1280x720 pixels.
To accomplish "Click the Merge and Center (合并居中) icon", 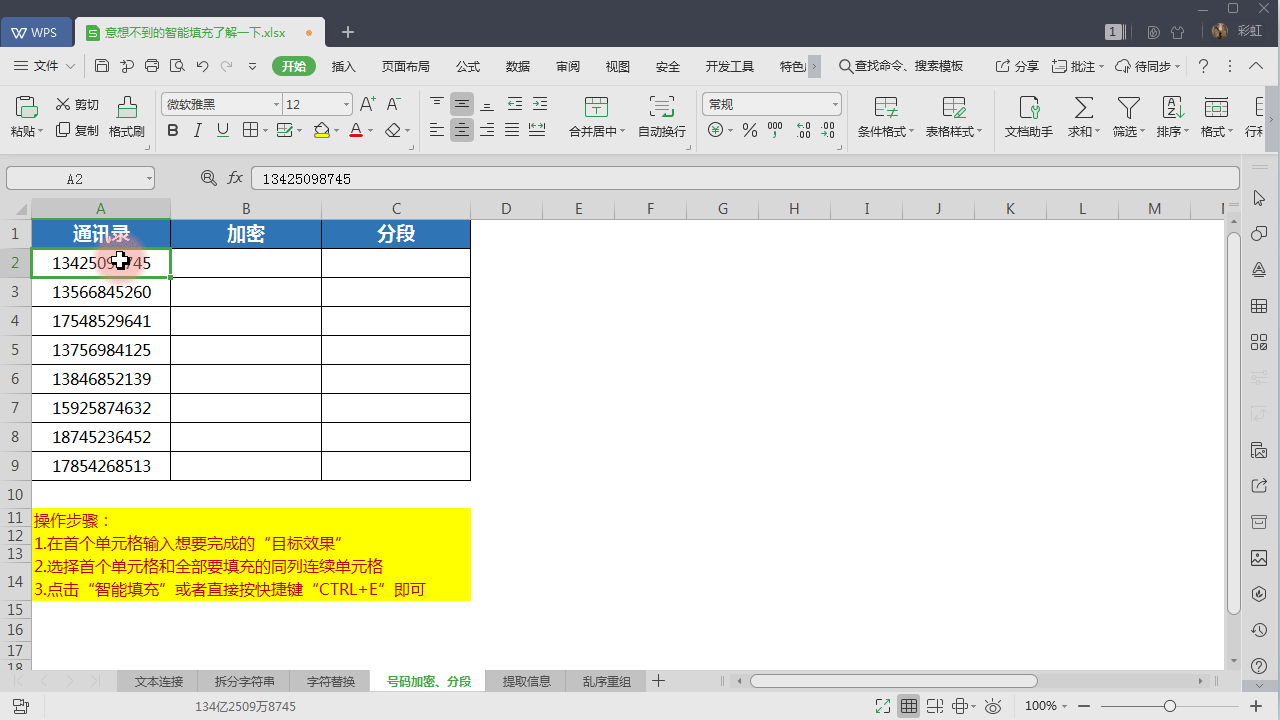I will click(x=596, y=108).
